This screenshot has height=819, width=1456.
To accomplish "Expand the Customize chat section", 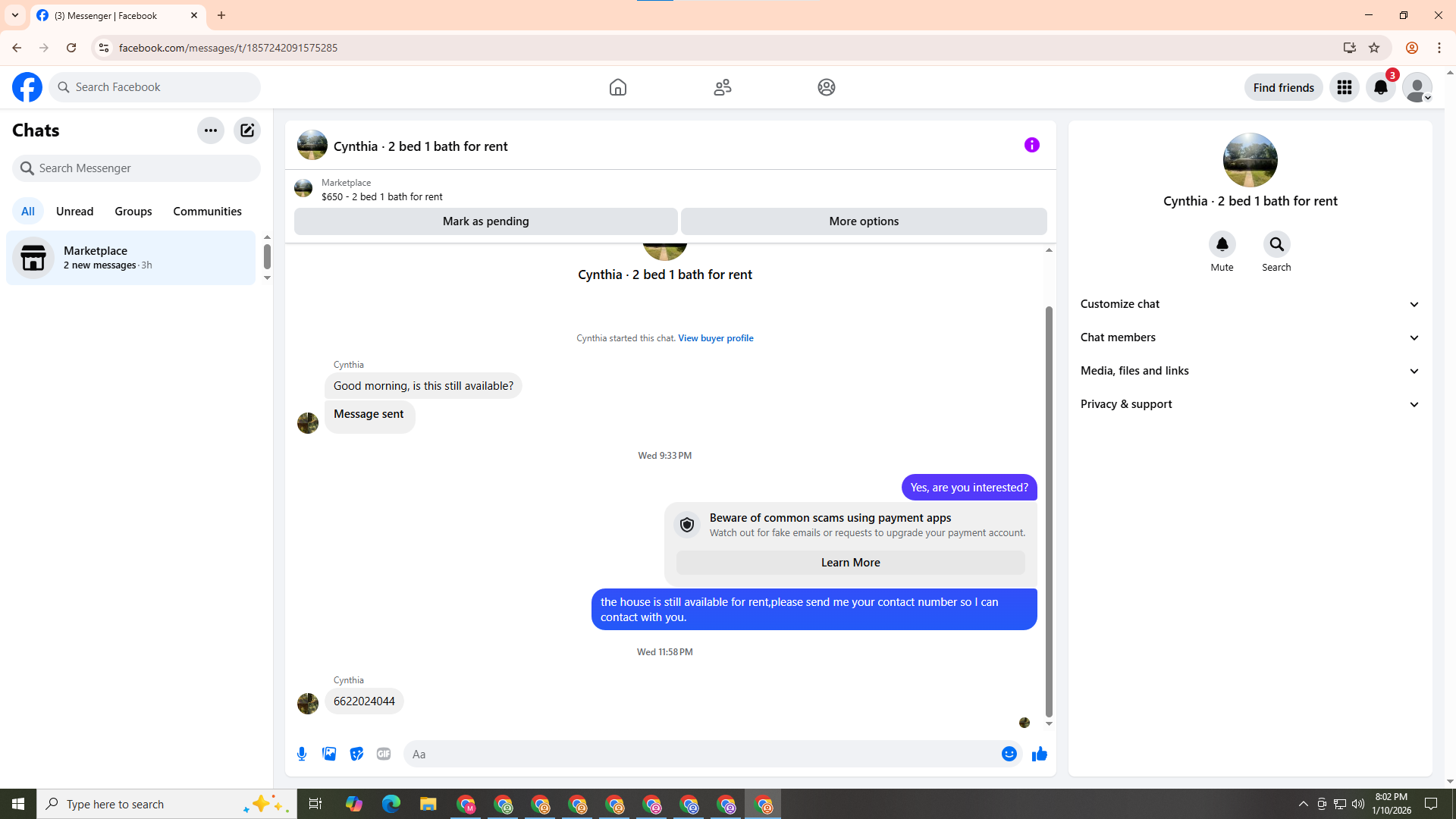I will click(1250, 304).
